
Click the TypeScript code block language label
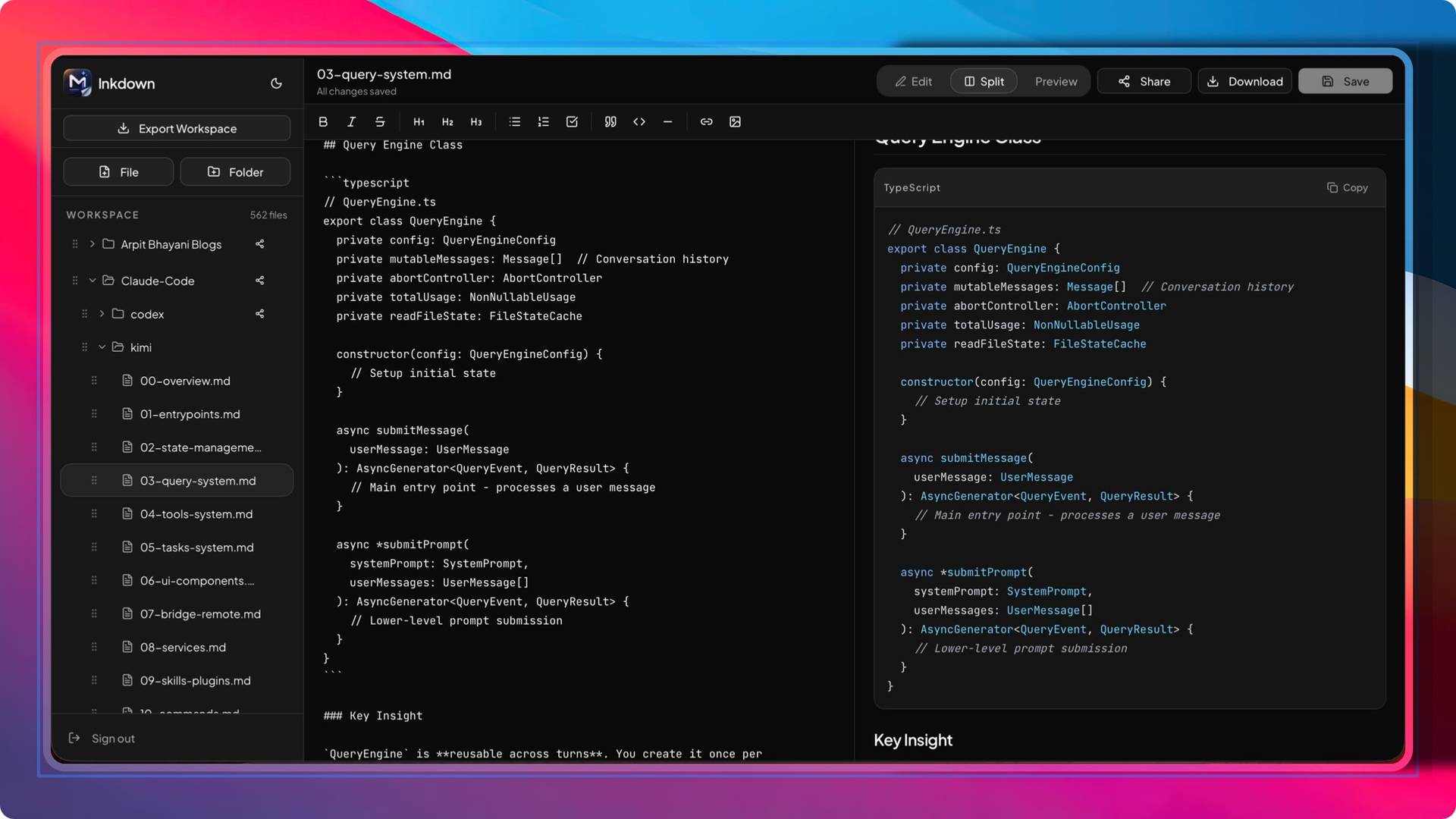[912, 187]
